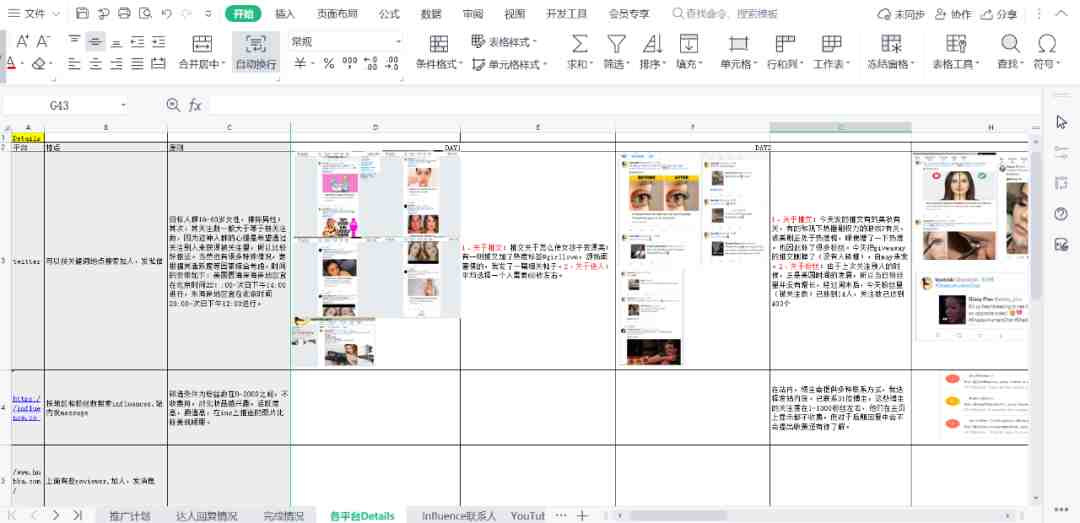Viewport: 1080px width, 523px height.
Task: Click the Find (查找) magnifier icon
Action: coord(1010,43)
